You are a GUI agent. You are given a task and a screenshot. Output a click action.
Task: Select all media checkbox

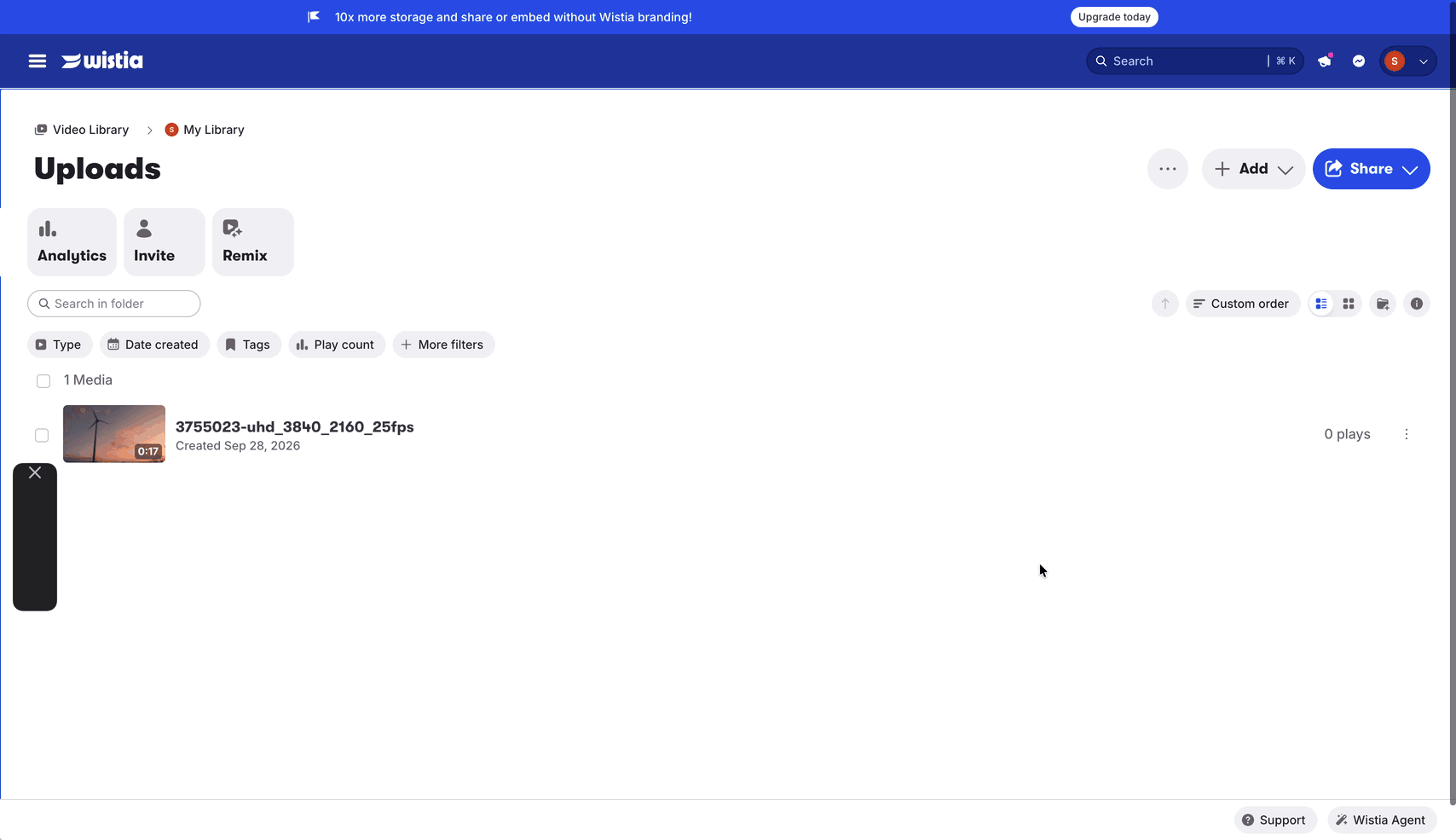click(x=43, y=381)
